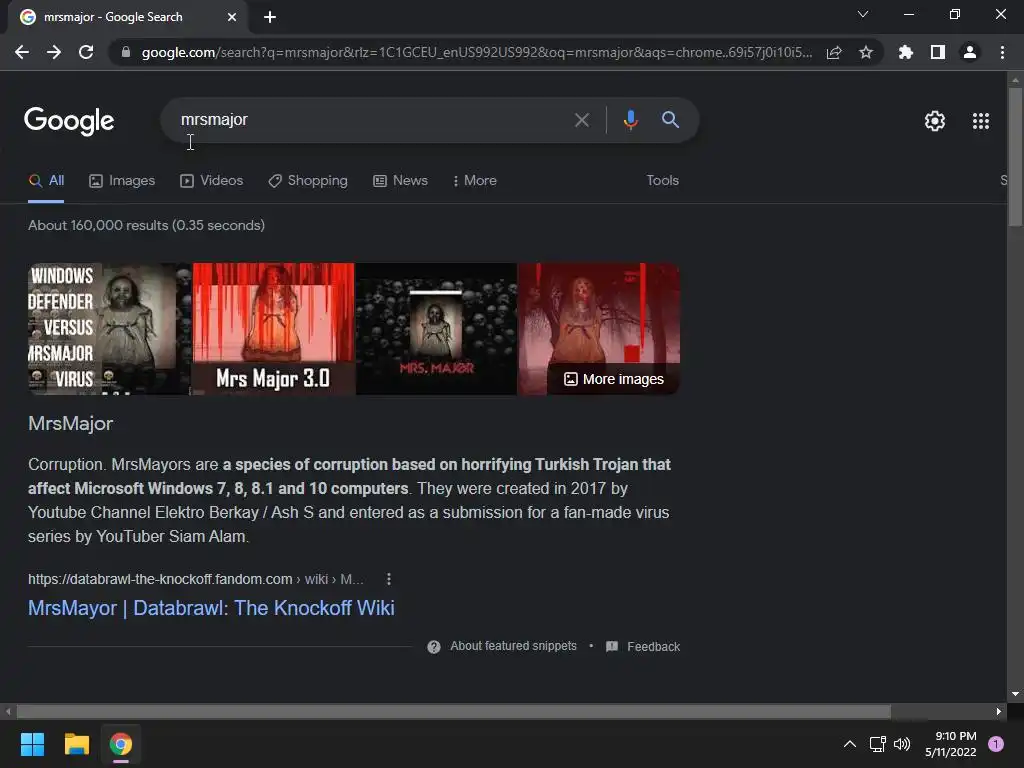
Task: Submit search with the magnifier icon
Action: [671, 120]
